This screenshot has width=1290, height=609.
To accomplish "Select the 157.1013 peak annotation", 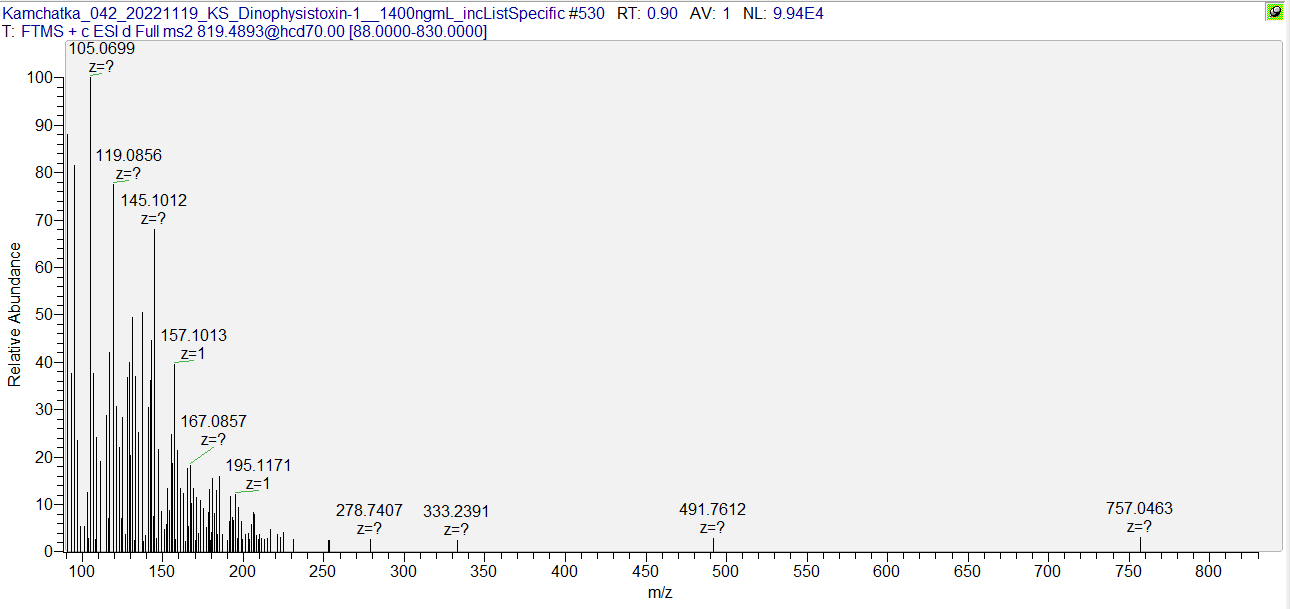I will point(194,336).
